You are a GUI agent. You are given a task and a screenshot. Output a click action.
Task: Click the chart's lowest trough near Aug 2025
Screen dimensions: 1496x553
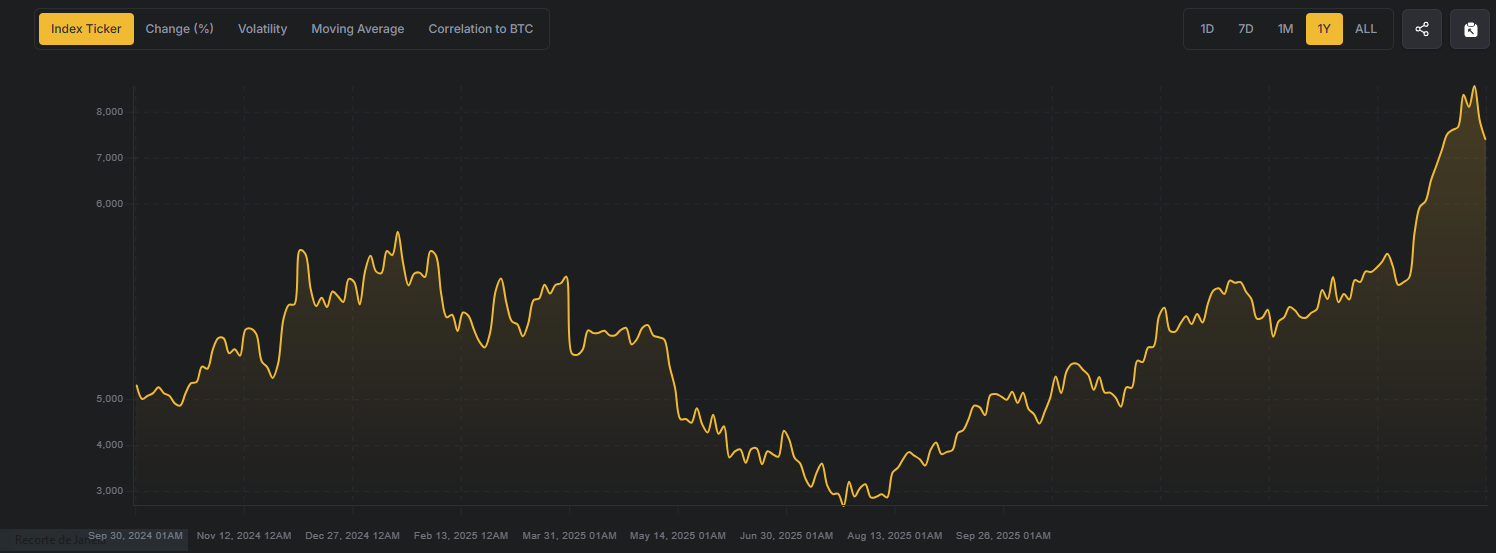pyautogui.click(x=843, y=504)
